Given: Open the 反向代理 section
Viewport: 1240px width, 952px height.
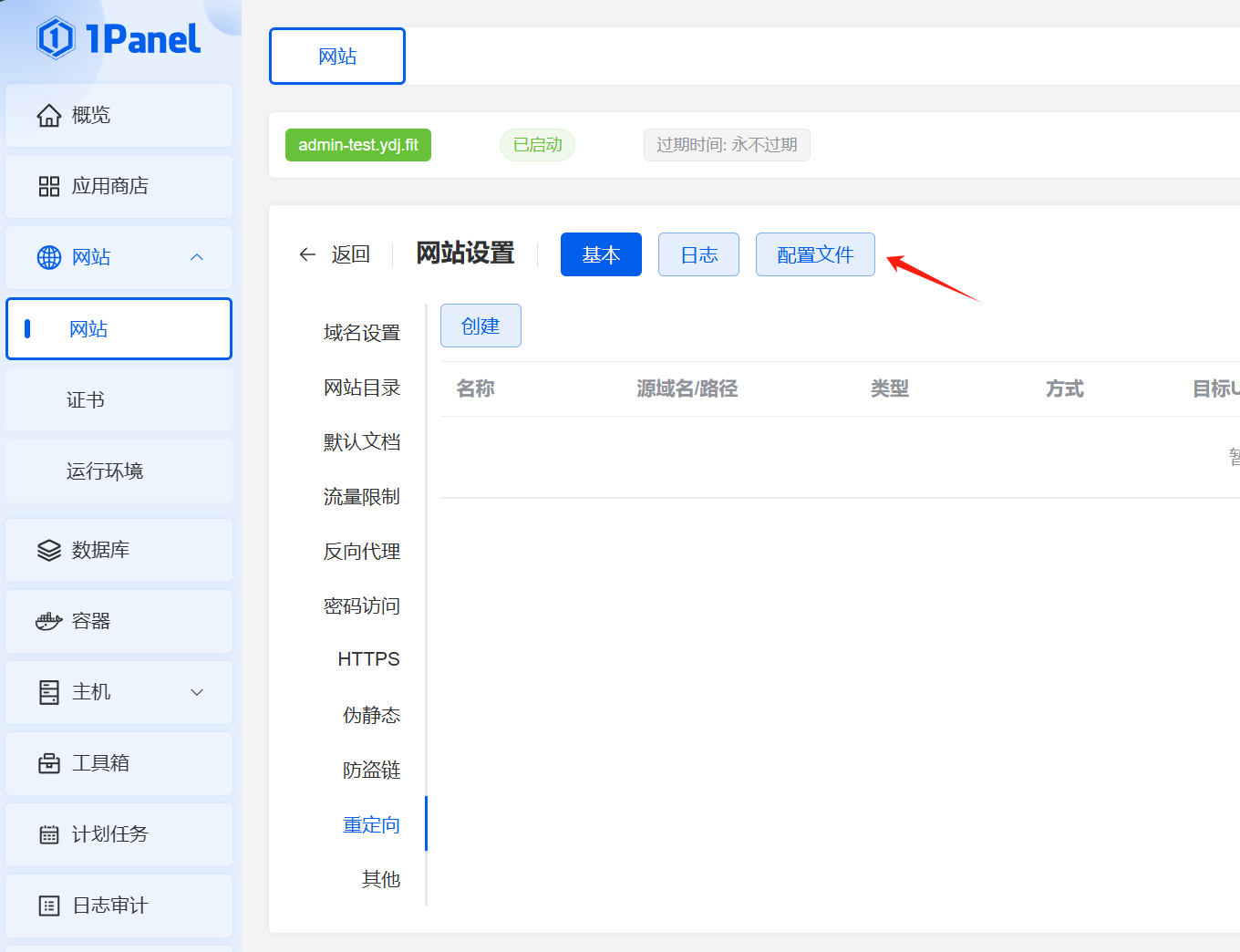Looking at the screenshot, I should 362,552.
